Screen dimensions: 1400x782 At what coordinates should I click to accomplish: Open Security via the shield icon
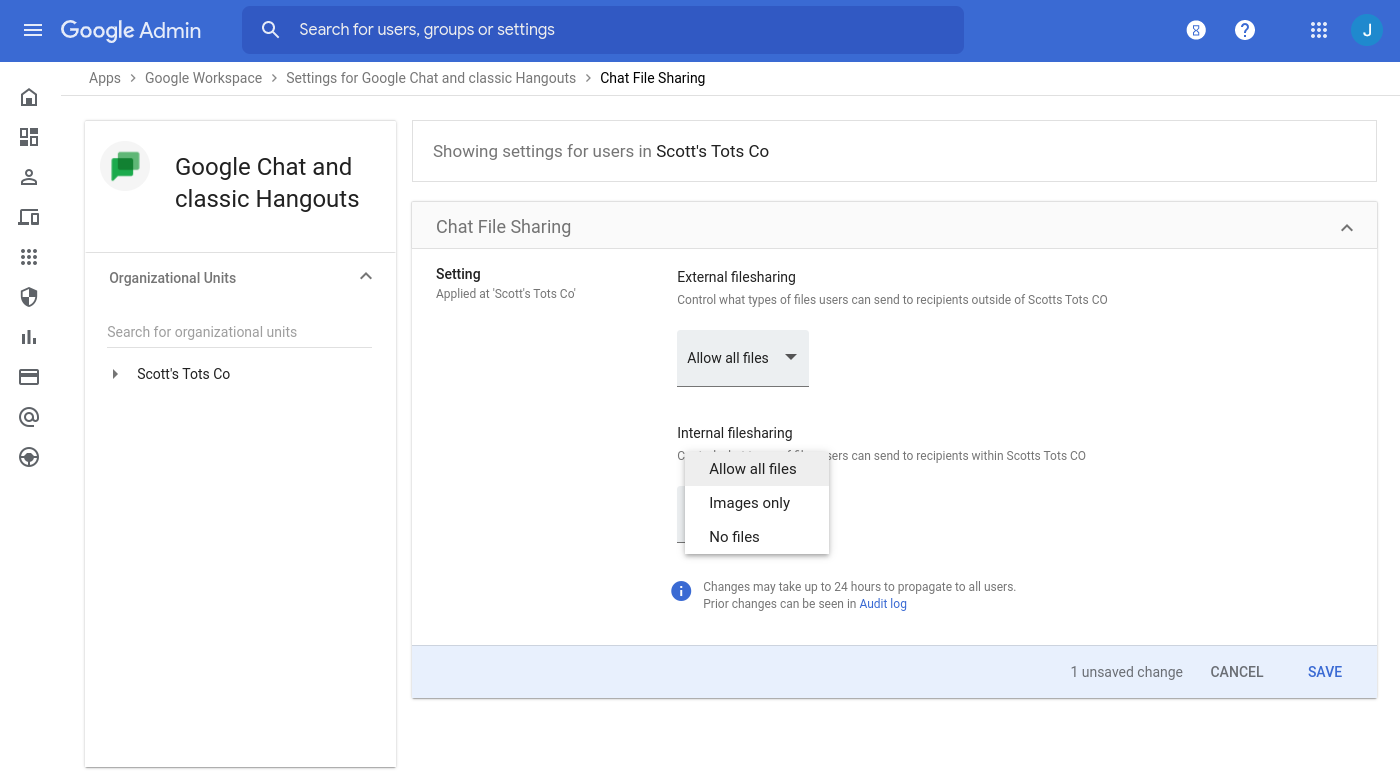point(28,297)
